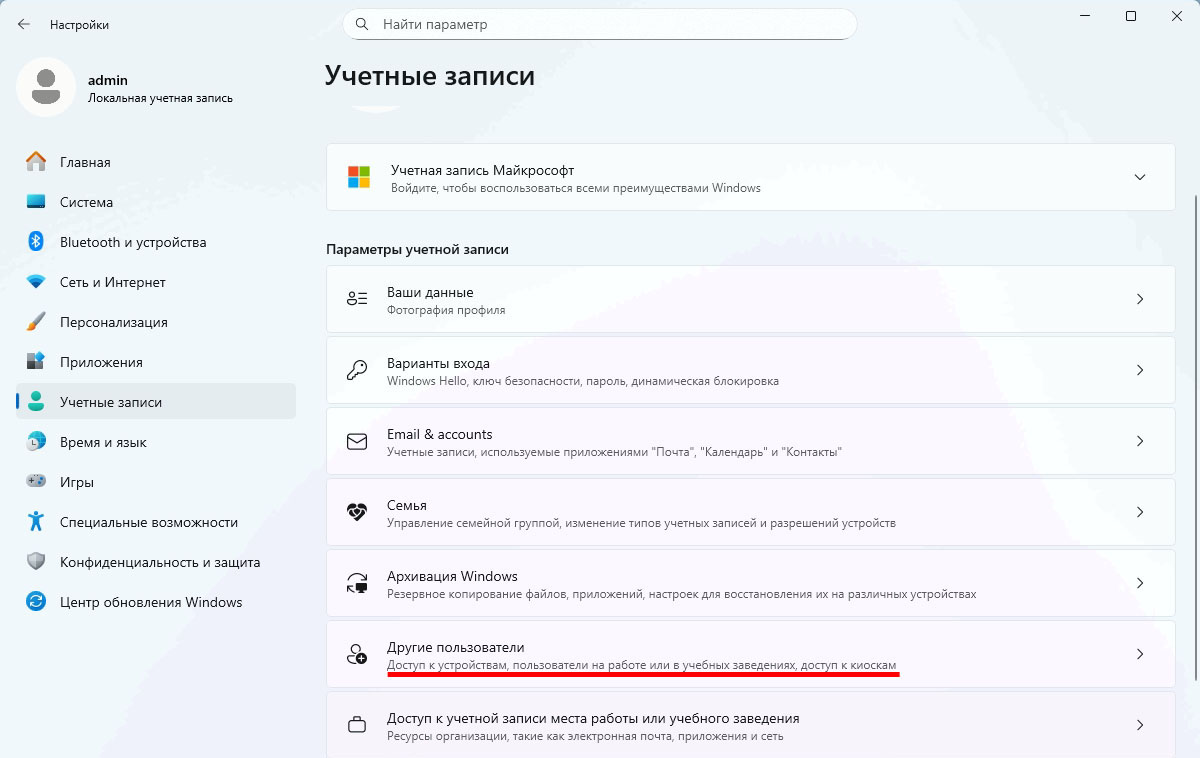Click in Найти параметр search field

[600, 24]
